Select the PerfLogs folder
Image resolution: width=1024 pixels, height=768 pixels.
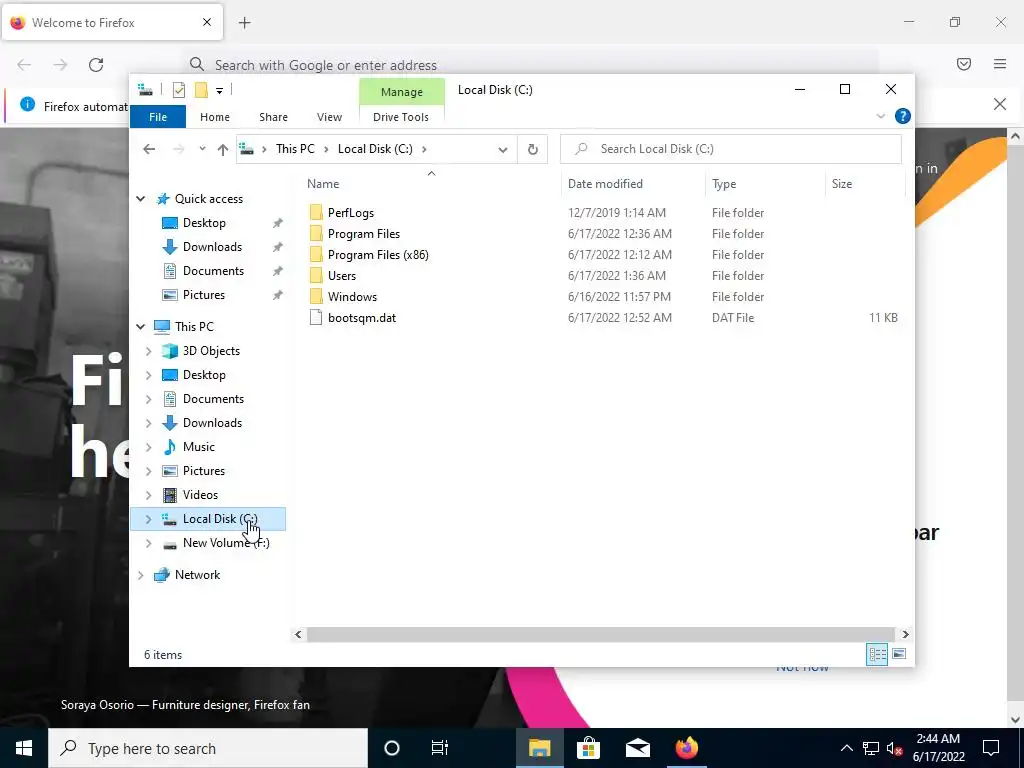[351, 213]
